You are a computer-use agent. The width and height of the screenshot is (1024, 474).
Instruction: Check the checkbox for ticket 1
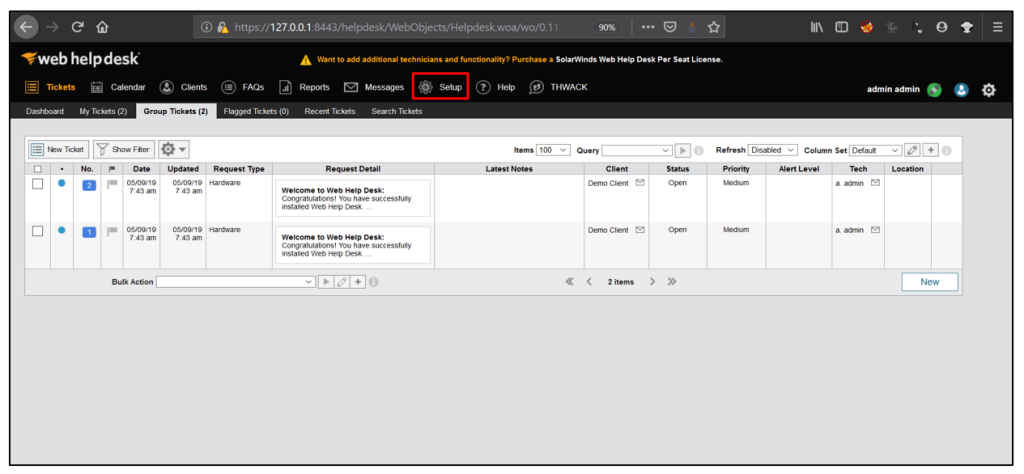(x=38, y=231)
